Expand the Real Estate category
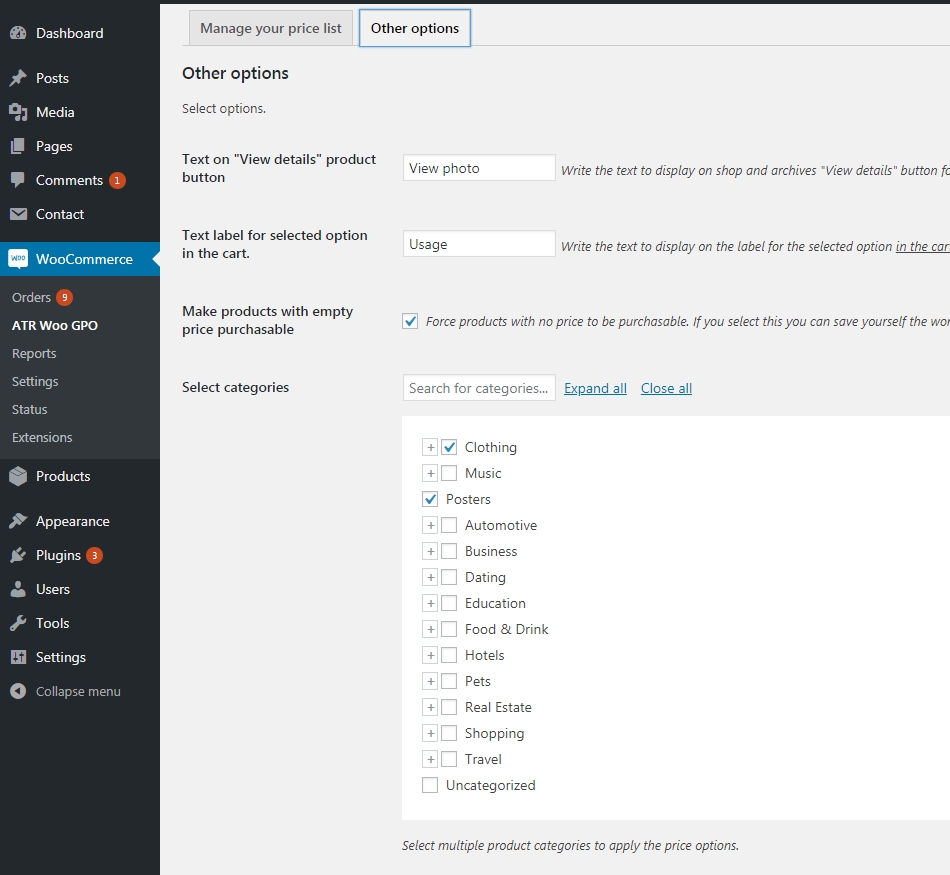This screenshot has width=950, height=875. pos(430,707)
